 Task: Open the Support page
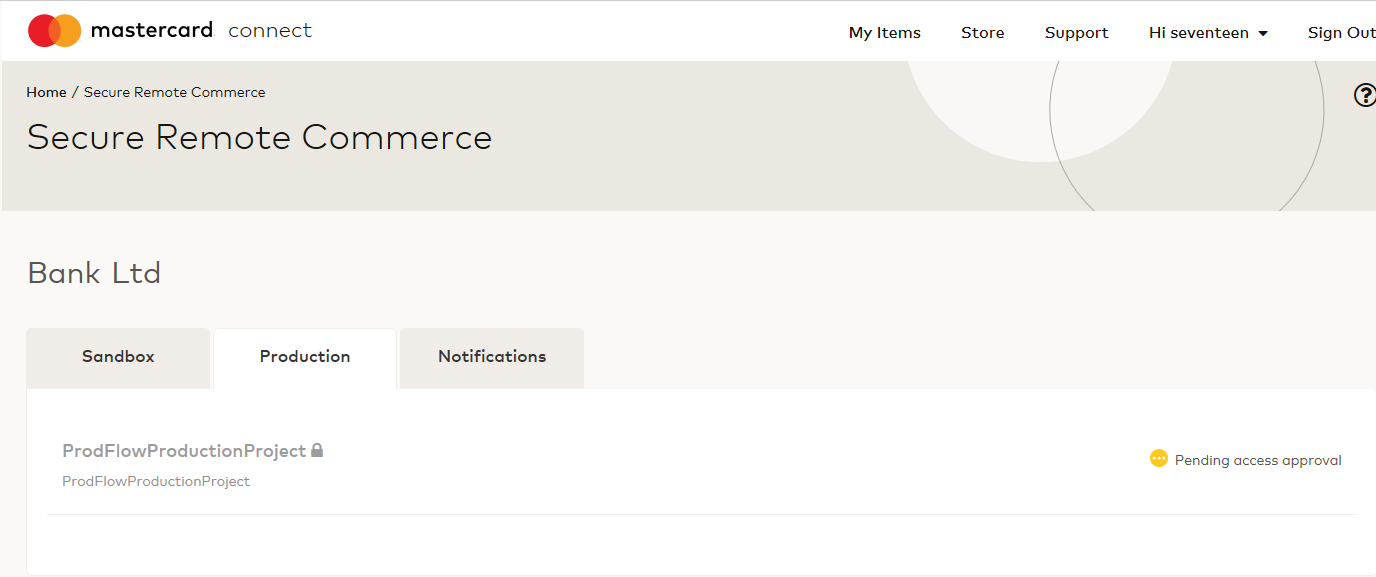[1077, 33]
